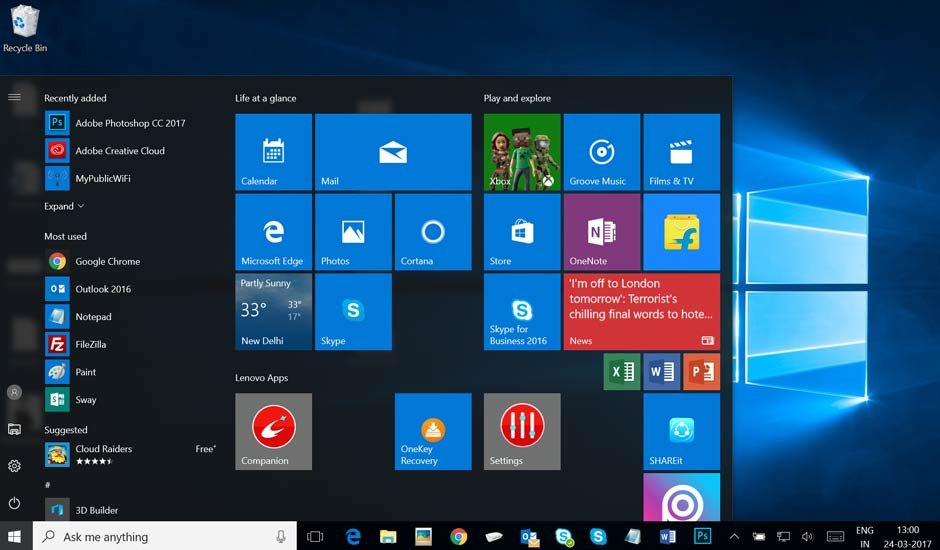Click the Lenovo Apps group header
The height and width of the screenshot is (550, 940).
coord(261,378)
